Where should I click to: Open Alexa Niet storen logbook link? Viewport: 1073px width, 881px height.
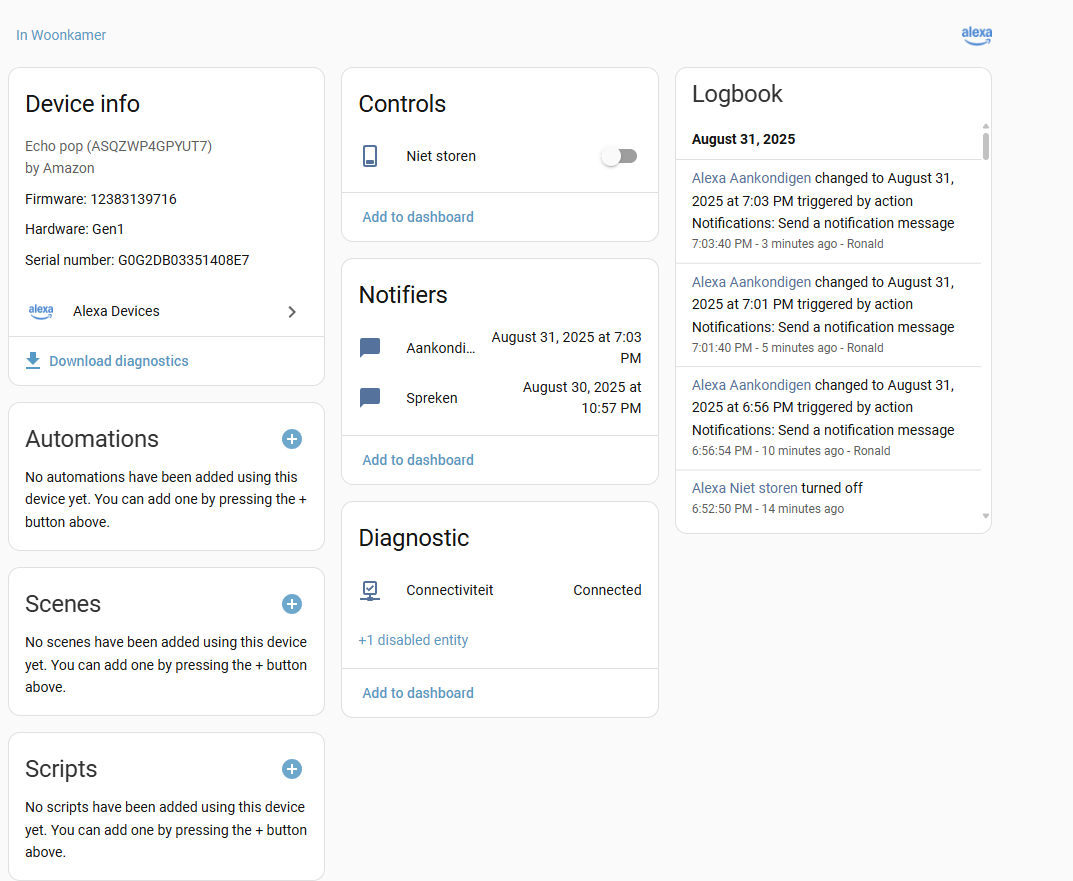click(x=745, y=488)
